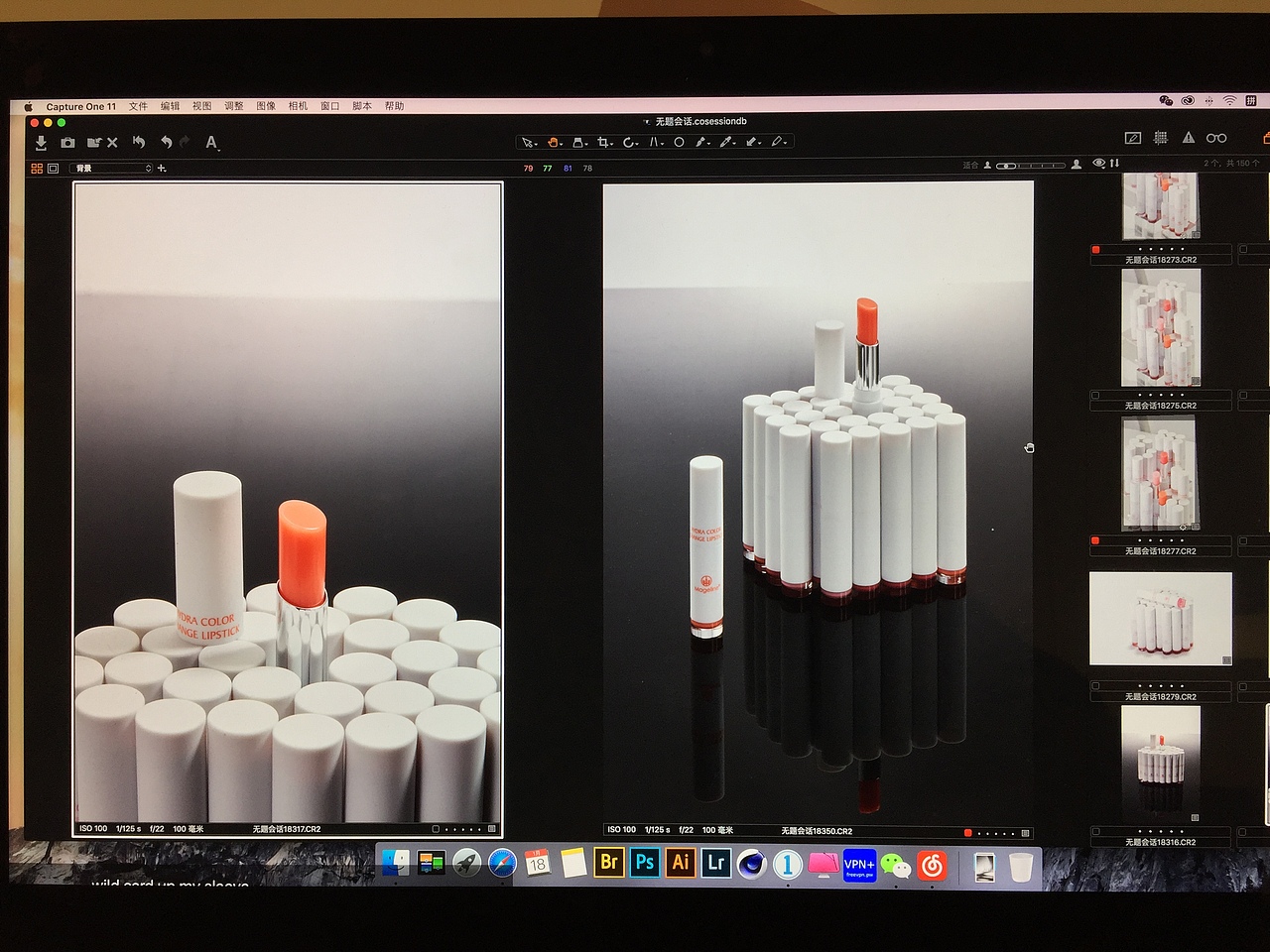This screenshot has width=1270, height=952.
Task: Click the Redo arrow icon
Action: [x=184, y=143]
